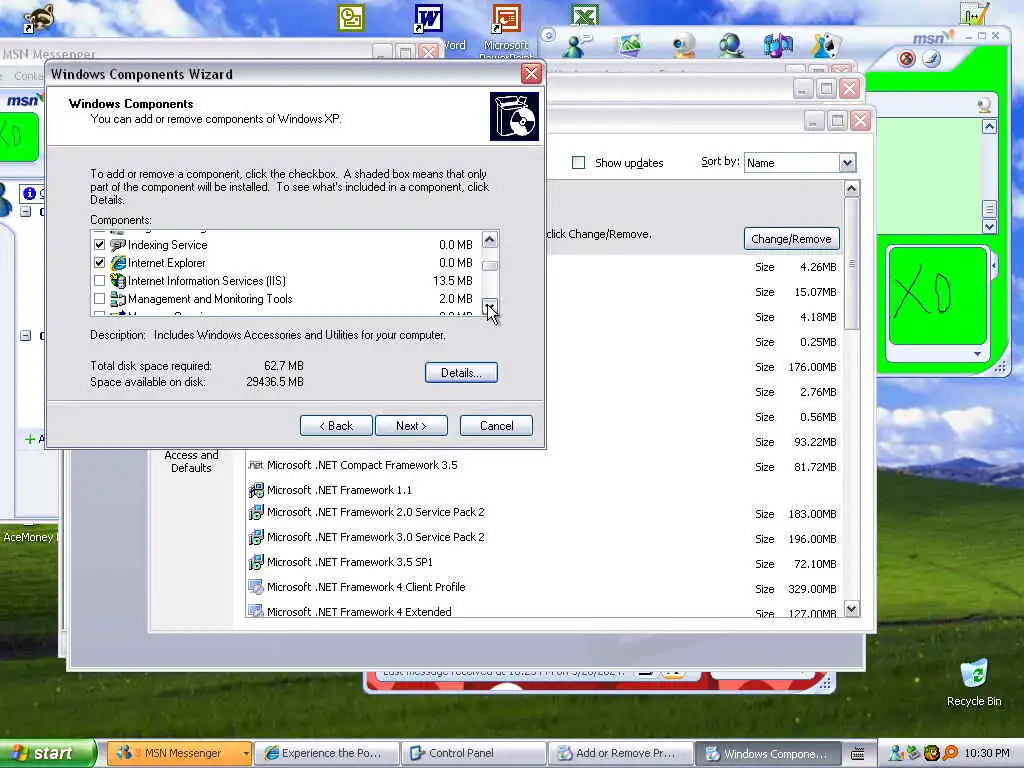Click XD display picture in MSN contact list window
Screen dimensions: 1024x768
pyautogui.click(x=19, y=136)
